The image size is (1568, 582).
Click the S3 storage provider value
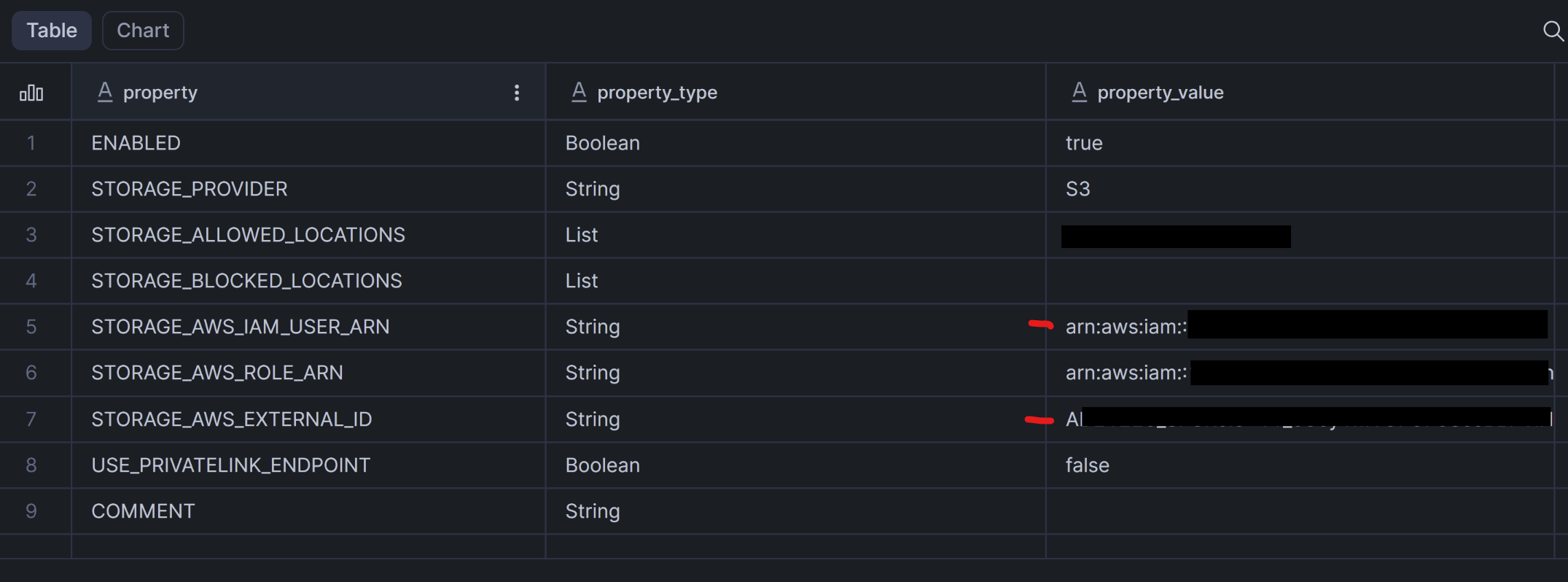tap(1077, 189)
